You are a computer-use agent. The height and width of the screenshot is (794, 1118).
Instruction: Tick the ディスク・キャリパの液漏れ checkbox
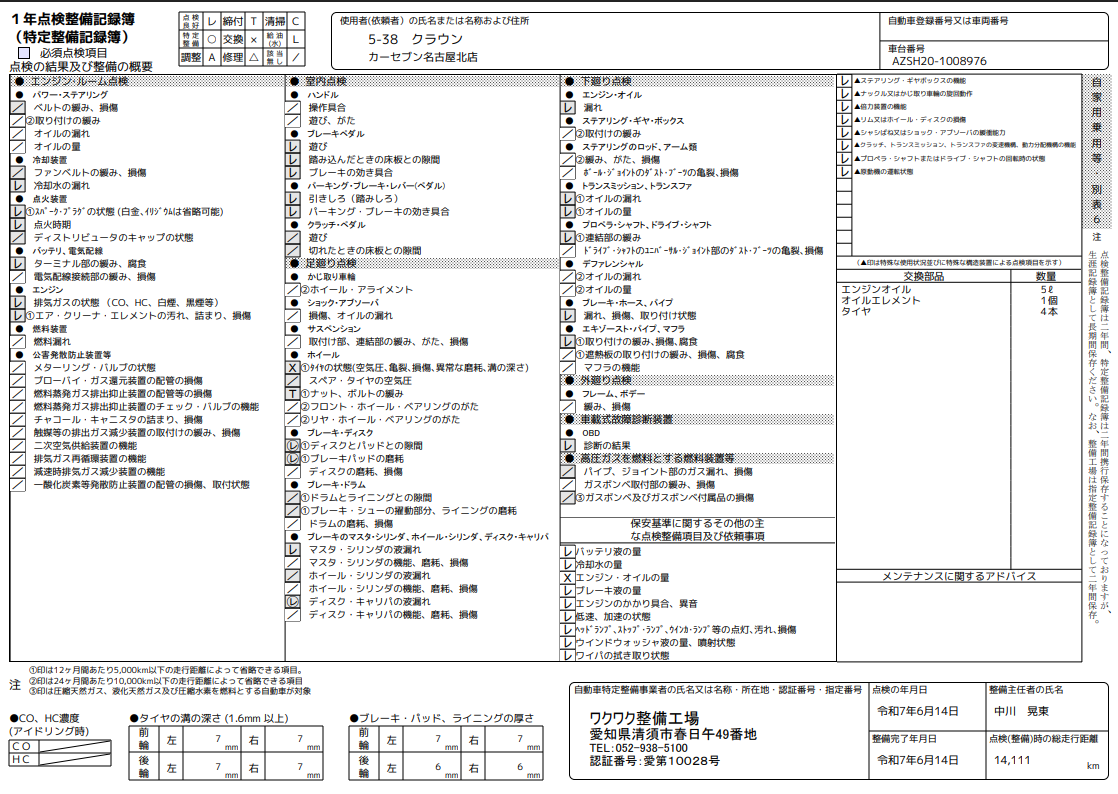tap(292, 602)
